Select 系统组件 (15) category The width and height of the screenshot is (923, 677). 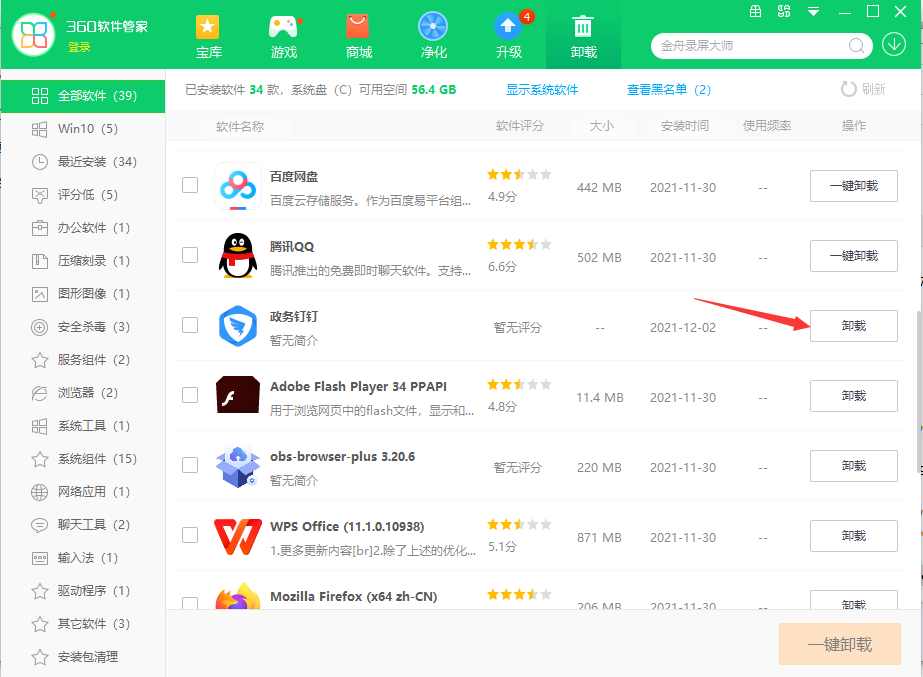(83, 459)
